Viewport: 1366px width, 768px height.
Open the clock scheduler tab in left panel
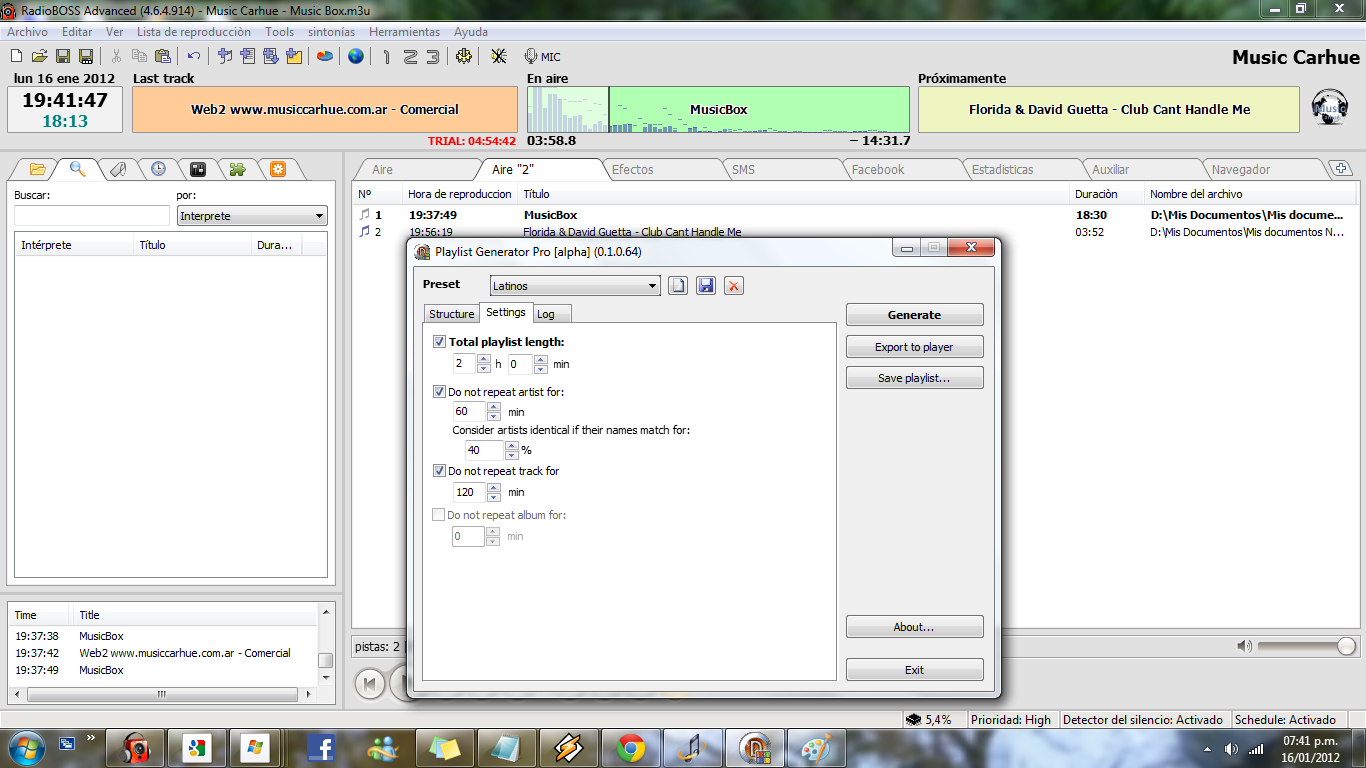[158, 169]
